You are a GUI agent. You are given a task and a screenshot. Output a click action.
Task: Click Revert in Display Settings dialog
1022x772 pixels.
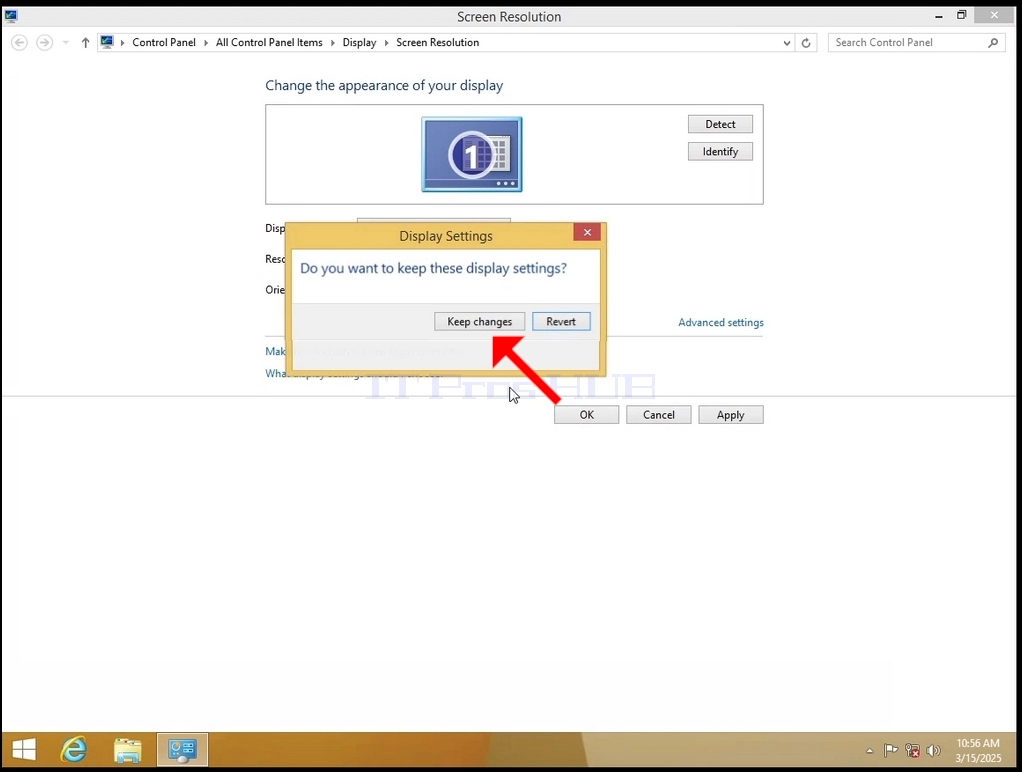point(561,321)
